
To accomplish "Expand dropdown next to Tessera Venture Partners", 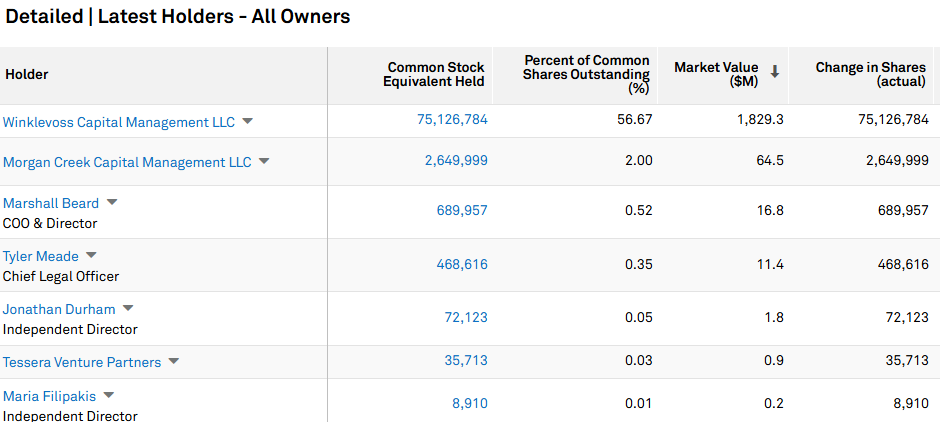I will coord(173,361).
